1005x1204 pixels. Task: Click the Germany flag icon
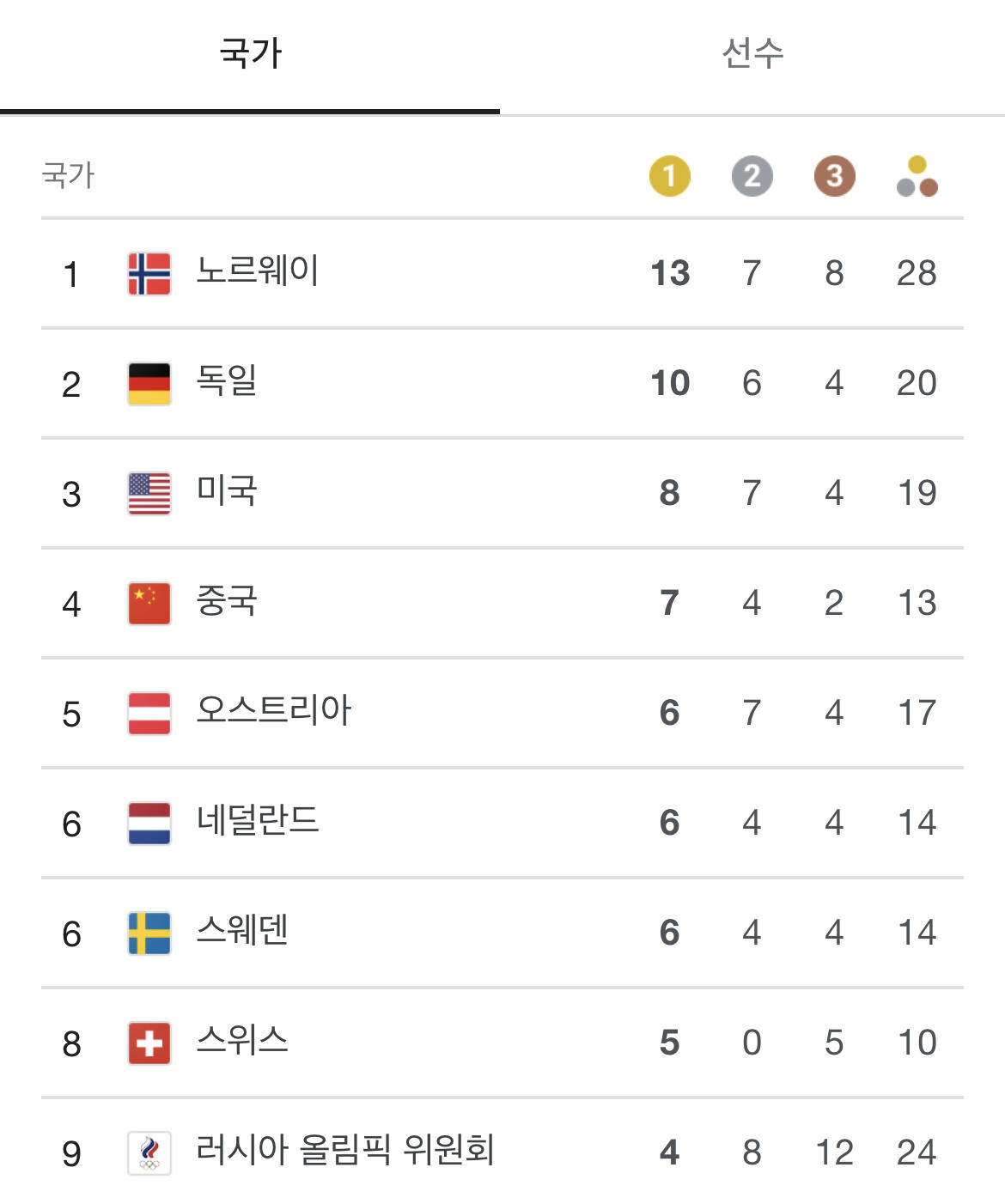pos(149,384)
